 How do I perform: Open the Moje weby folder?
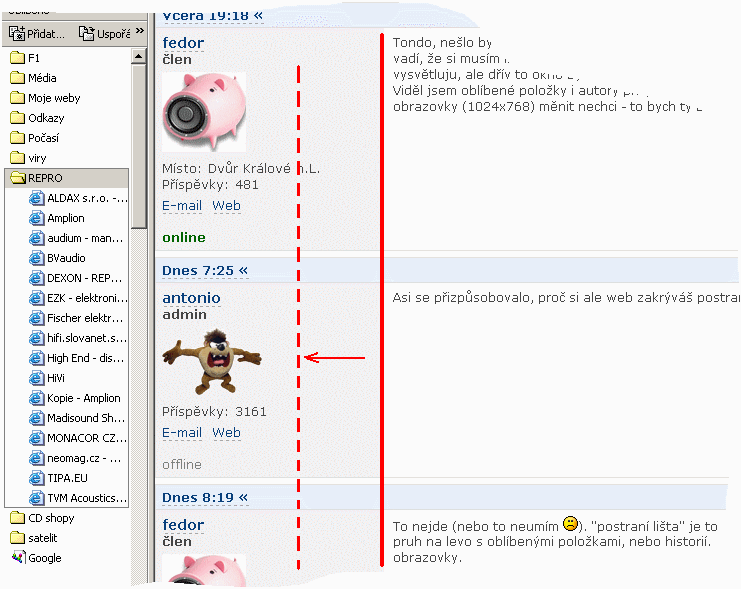click(45, 98)
